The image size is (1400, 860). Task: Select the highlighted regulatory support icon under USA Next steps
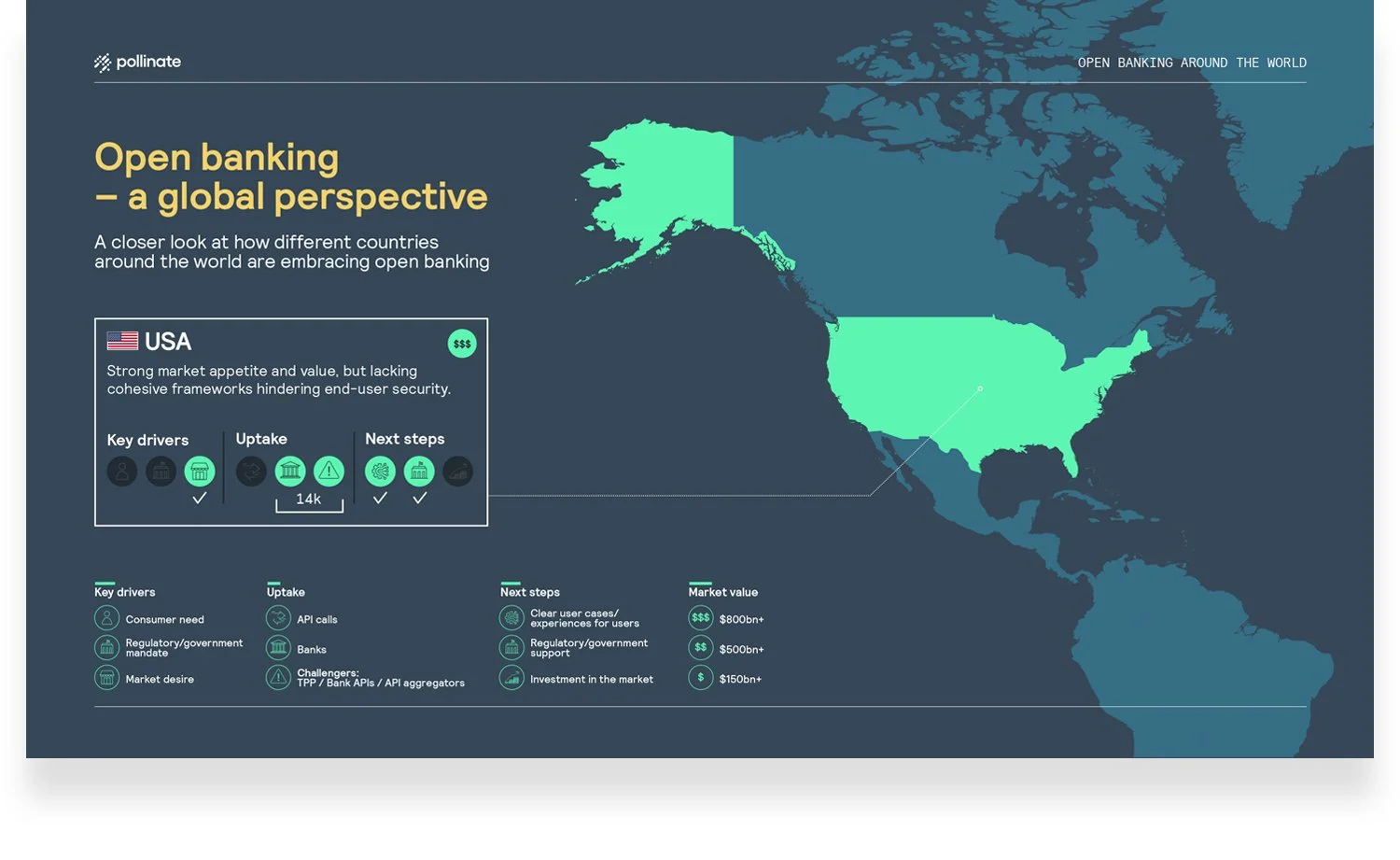click(419, 472)
